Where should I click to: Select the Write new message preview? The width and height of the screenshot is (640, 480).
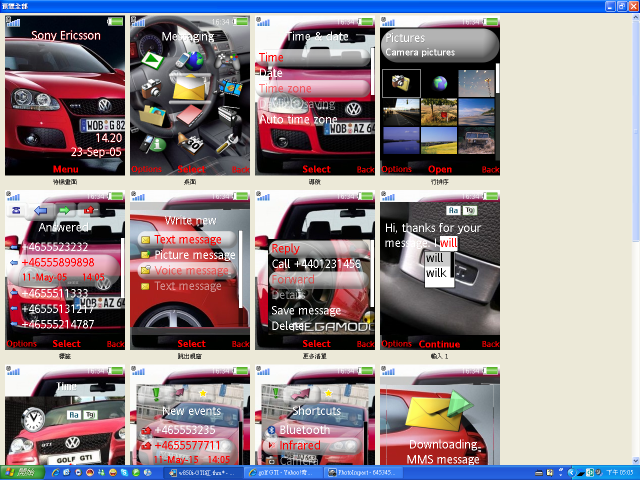pos(190,270)
